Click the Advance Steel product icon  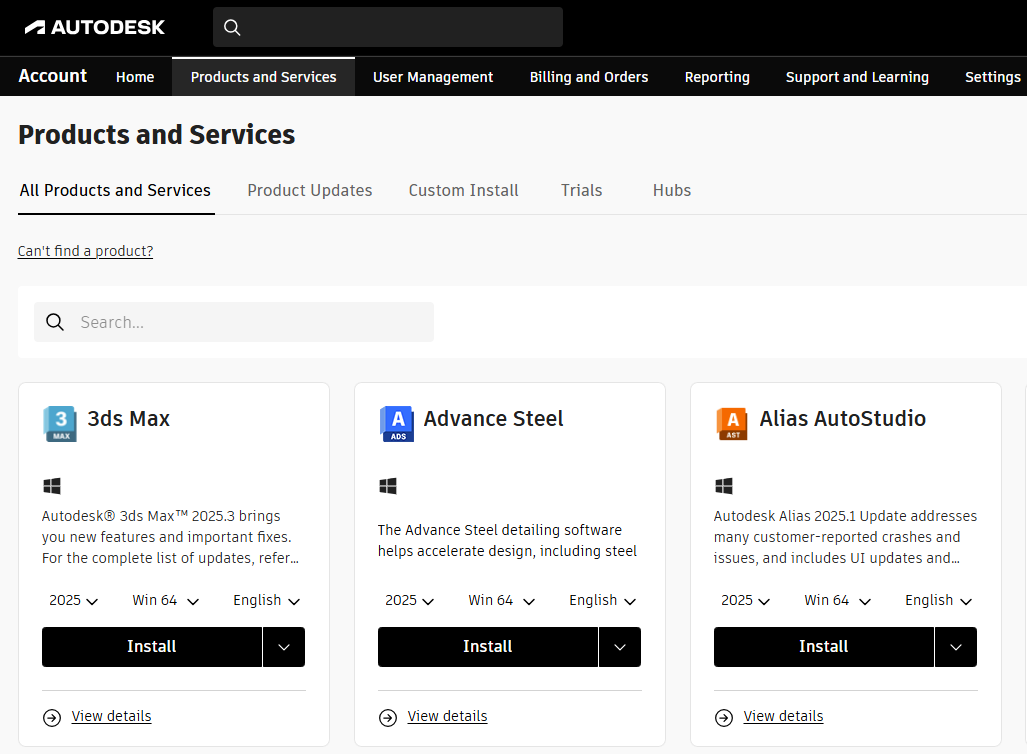click(x=396, y=423)
